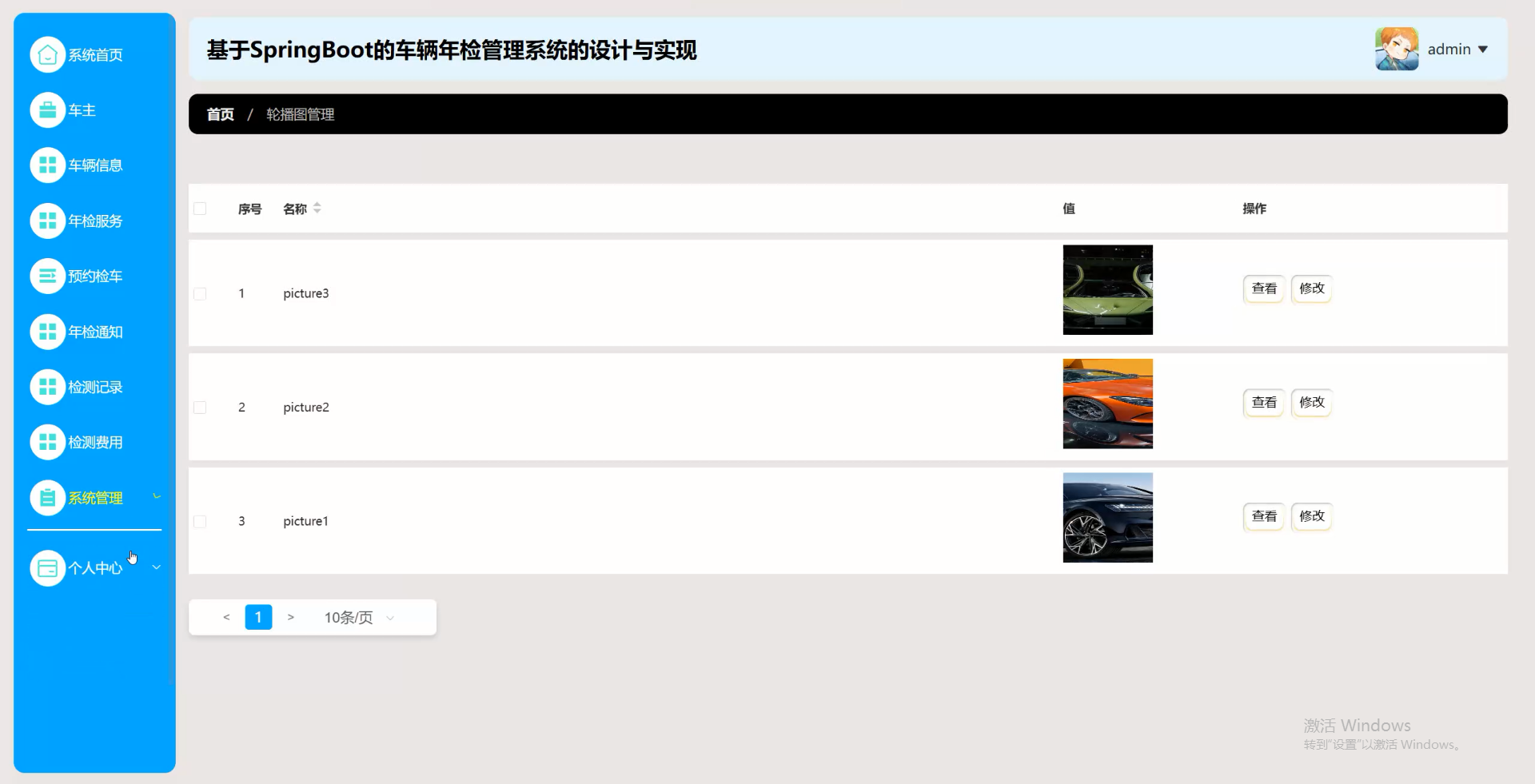1535x784 pixels.
Task: Toggle the select-all checkbox in table header
Action: pos(200,209)
